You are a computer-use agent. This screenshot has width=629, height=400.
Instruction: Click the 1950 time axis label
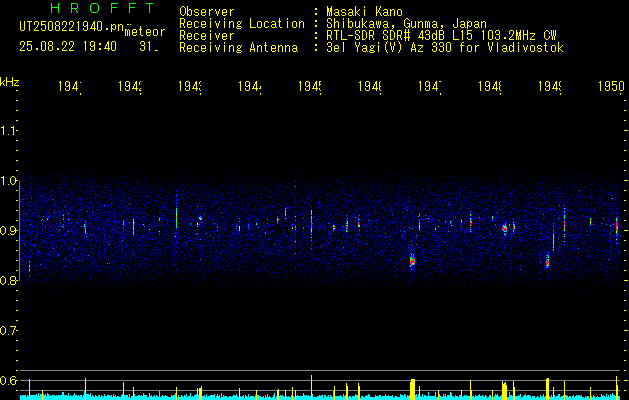coord(611,86)
